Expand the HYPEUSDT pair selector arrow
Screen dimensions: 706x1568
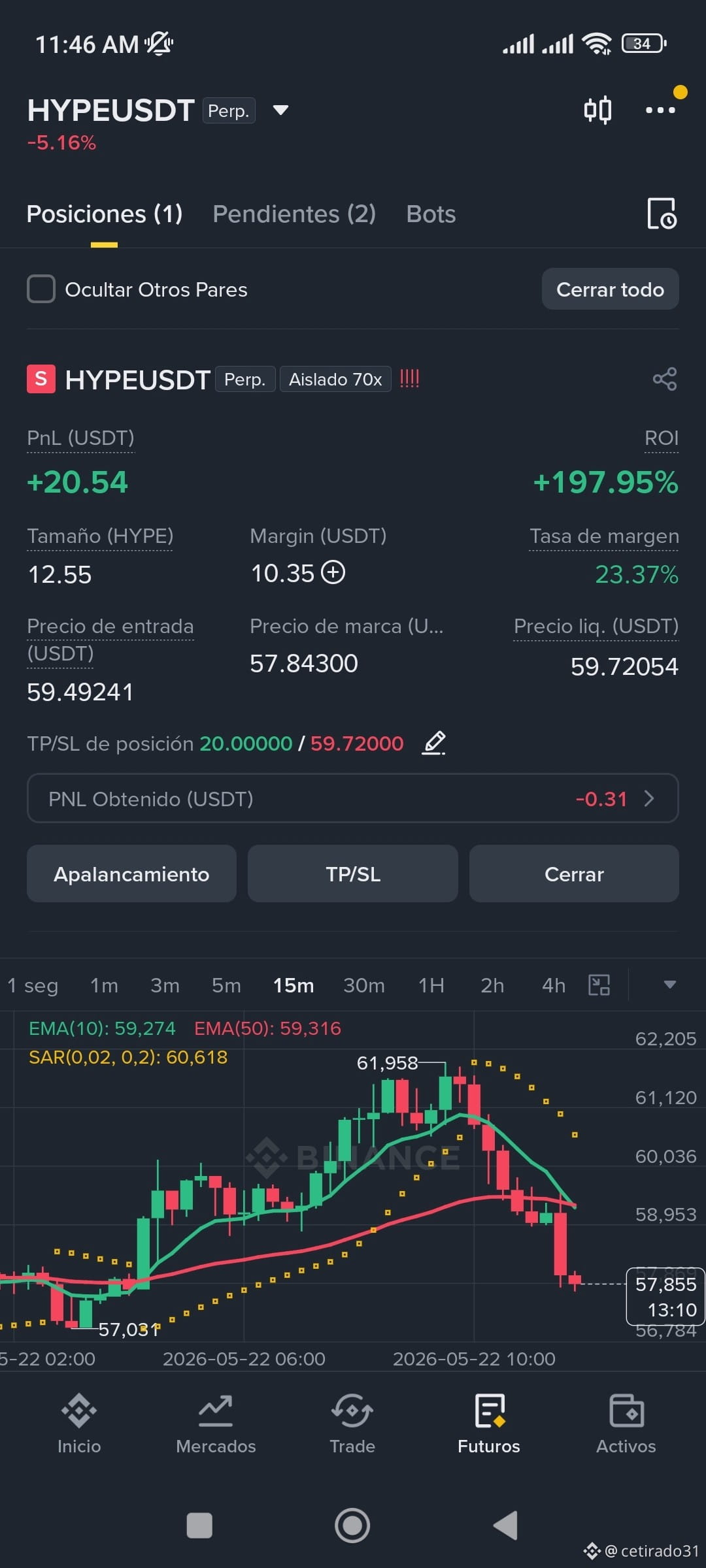280,110
